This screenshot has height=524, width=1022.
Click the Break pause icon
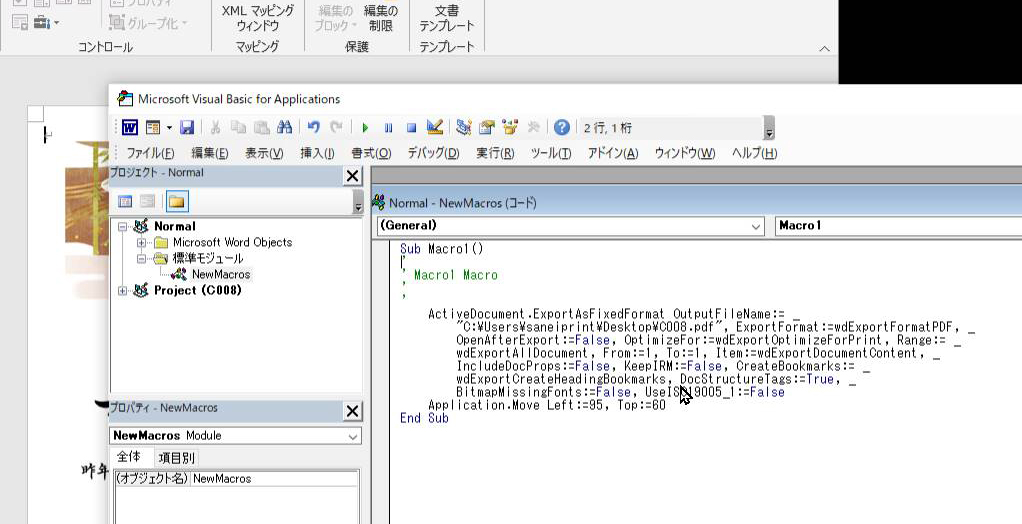[388, 128]
